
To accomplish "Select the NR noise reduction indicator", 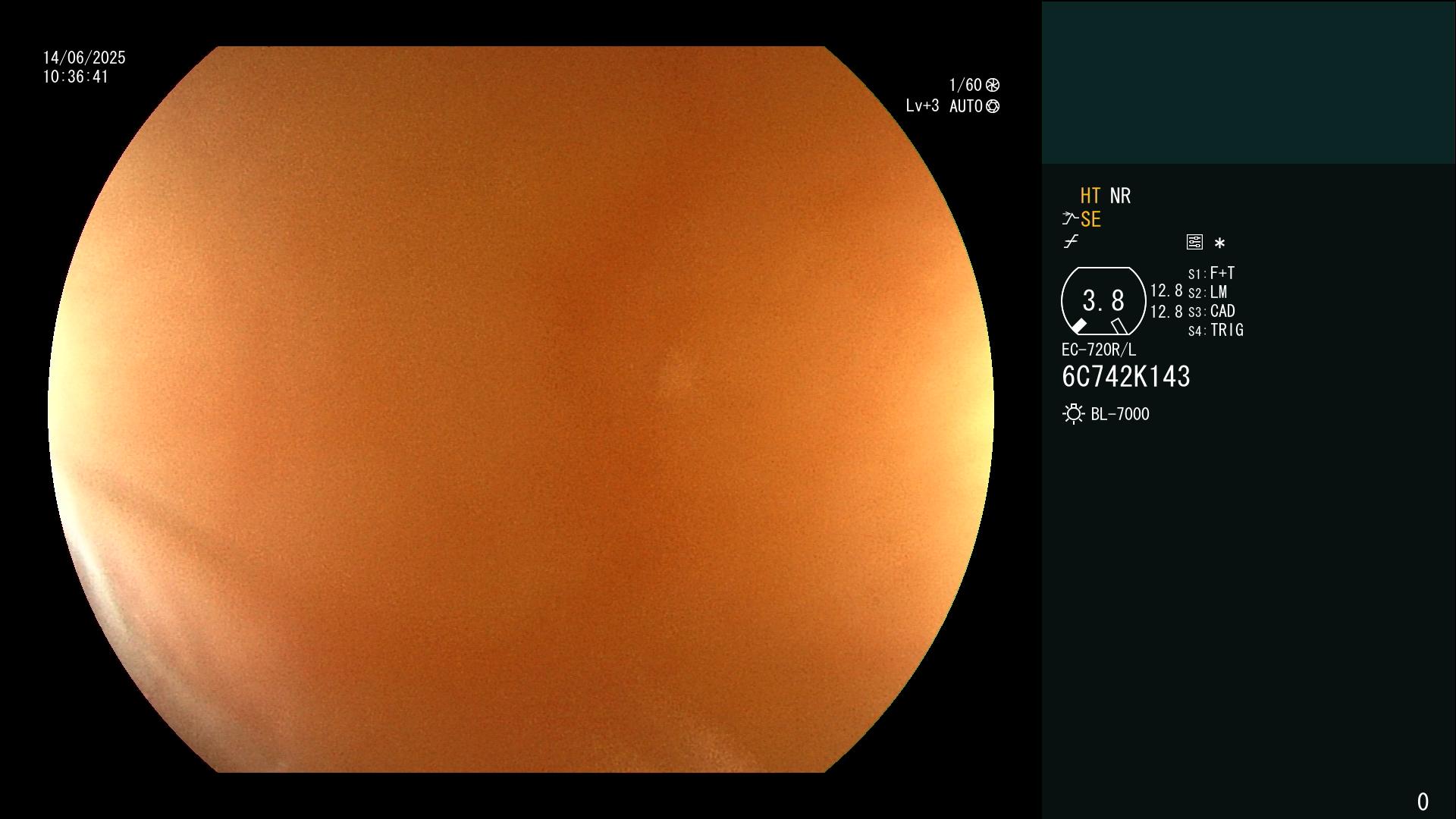I will pos(1120,196).
